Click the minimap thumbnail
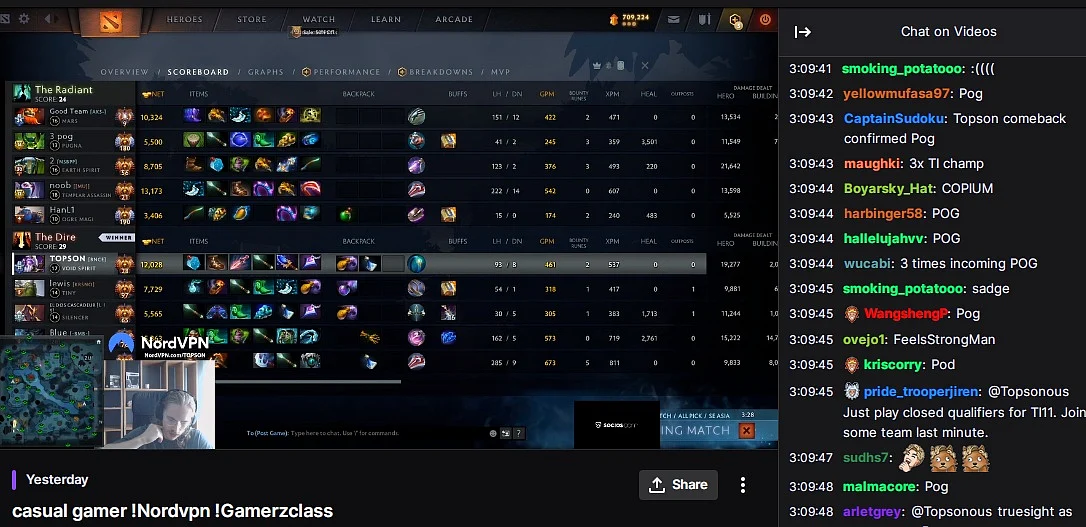 point(52,389)
